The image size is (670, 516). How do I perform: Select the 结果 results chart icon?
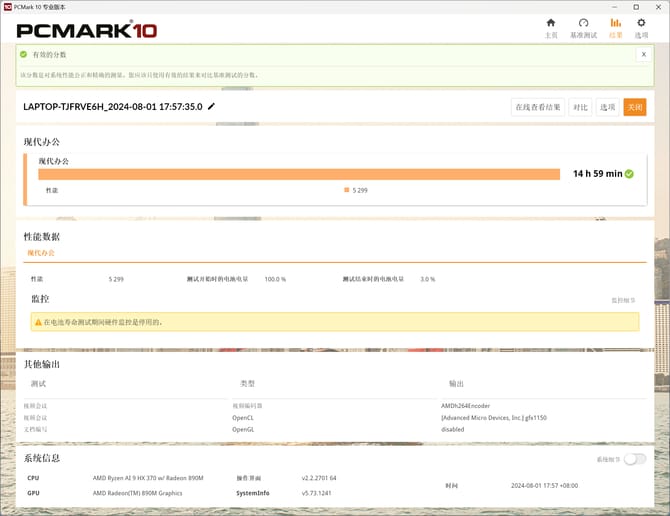click(615, 23)
